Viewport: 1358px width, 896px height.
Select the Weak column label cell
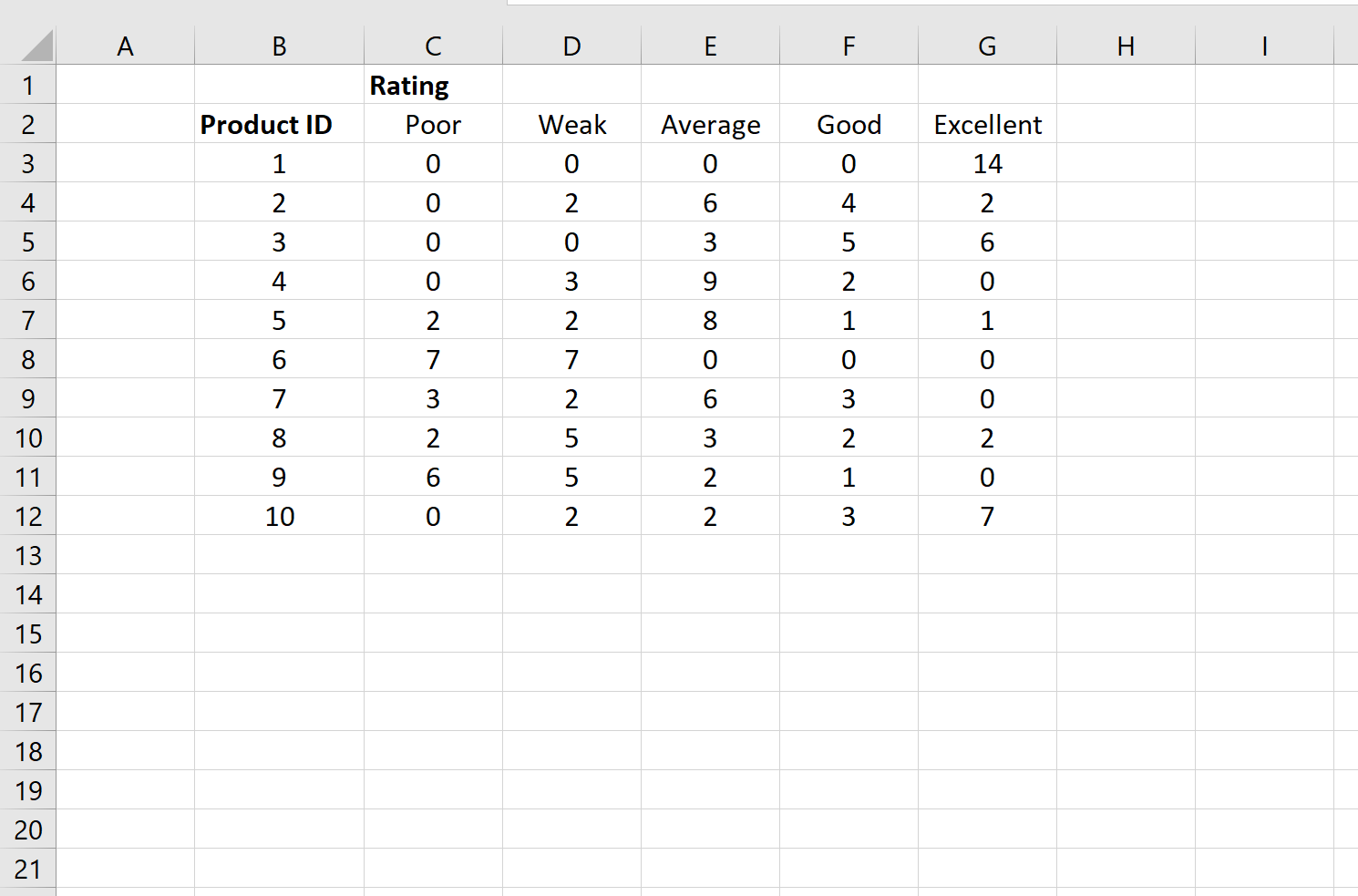(571, 124)
